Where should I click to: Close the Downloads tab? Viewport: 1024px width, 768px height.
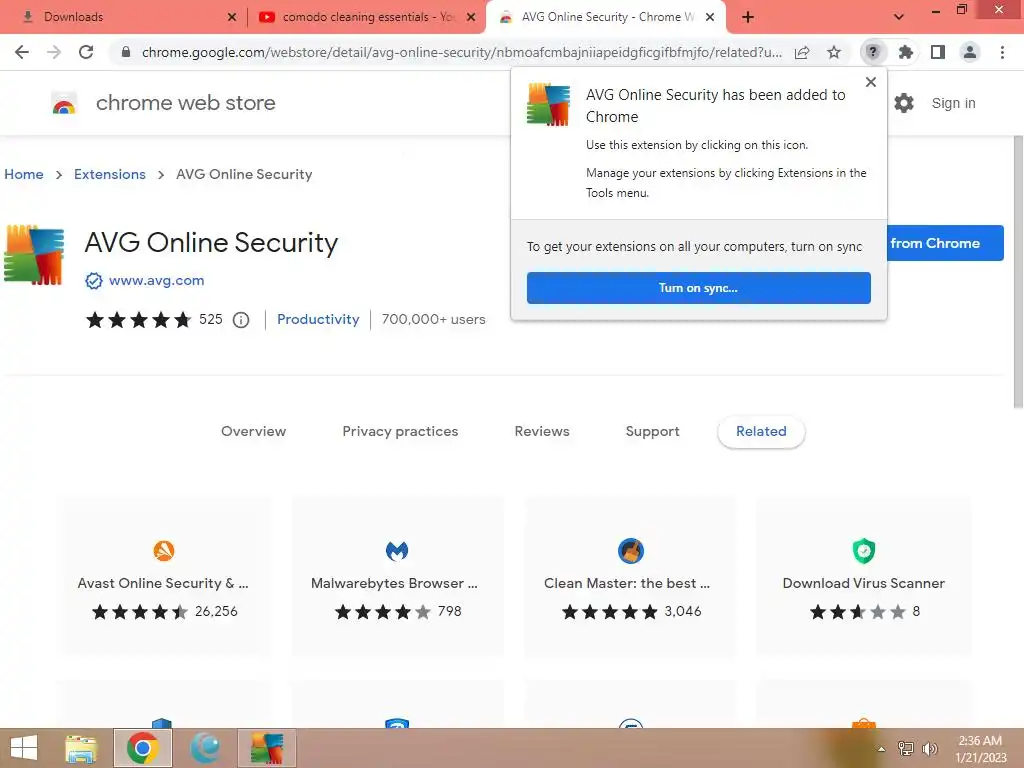(232, 17)
